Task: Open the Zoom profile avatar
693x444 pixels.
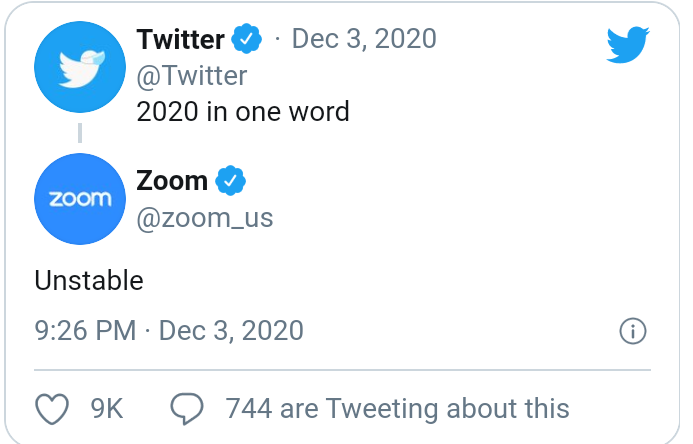Action: pyautogui.click(x=79, y=198)
